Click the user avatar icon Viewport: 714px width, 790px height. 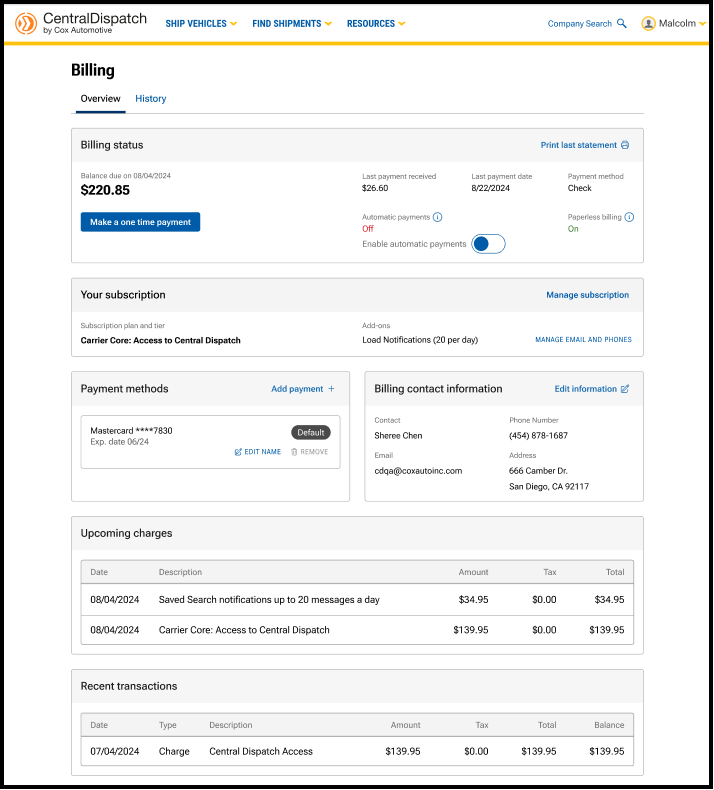[x=649, y=23]
